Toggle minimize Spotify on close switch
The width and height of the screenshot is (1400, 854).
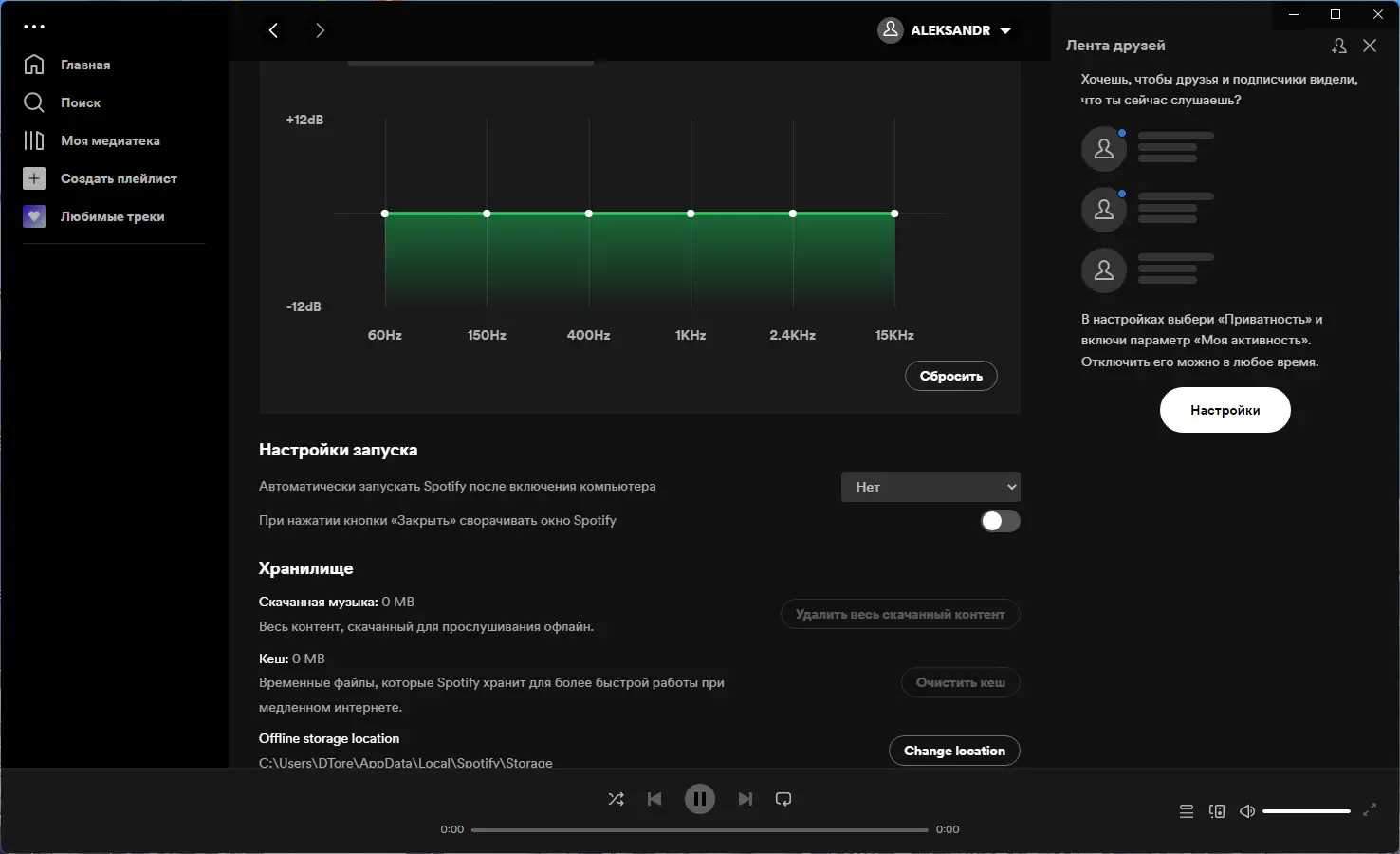(x=1001, y=521)
